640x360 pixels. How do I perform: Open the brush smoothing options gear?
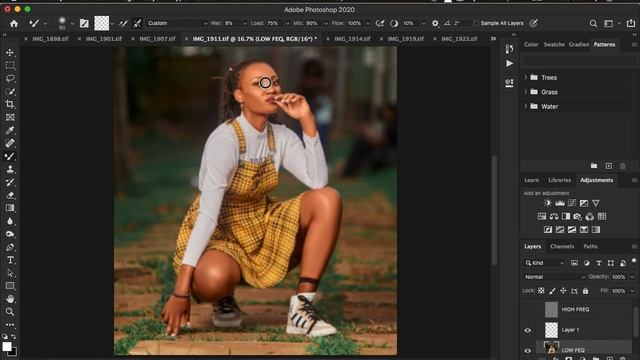[x=435, y=24]
